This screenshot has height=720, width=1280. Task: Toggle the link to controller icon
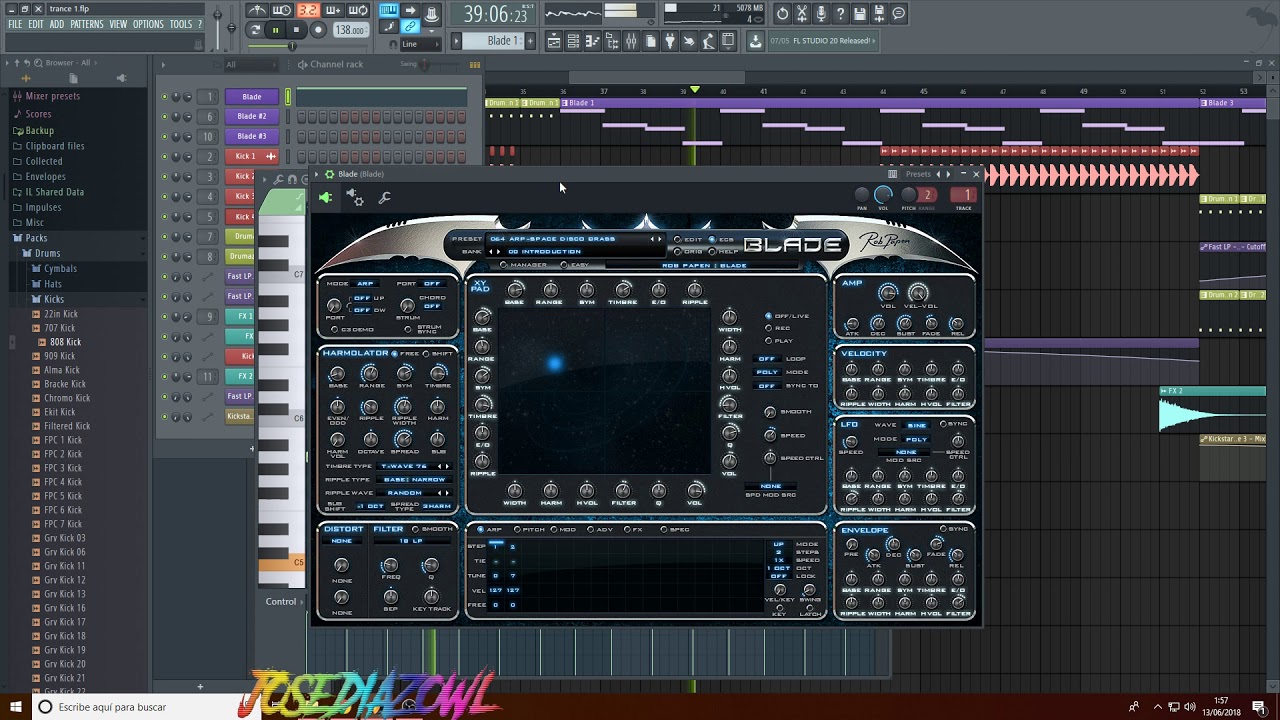tap(410, 25)
